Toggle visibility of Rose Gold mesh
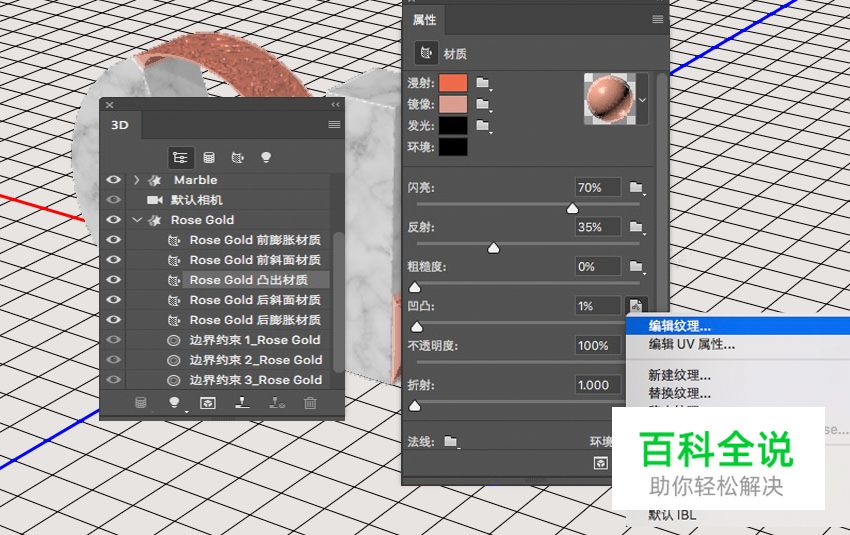This screenshot has width=850, height=535. pos(113,220)
